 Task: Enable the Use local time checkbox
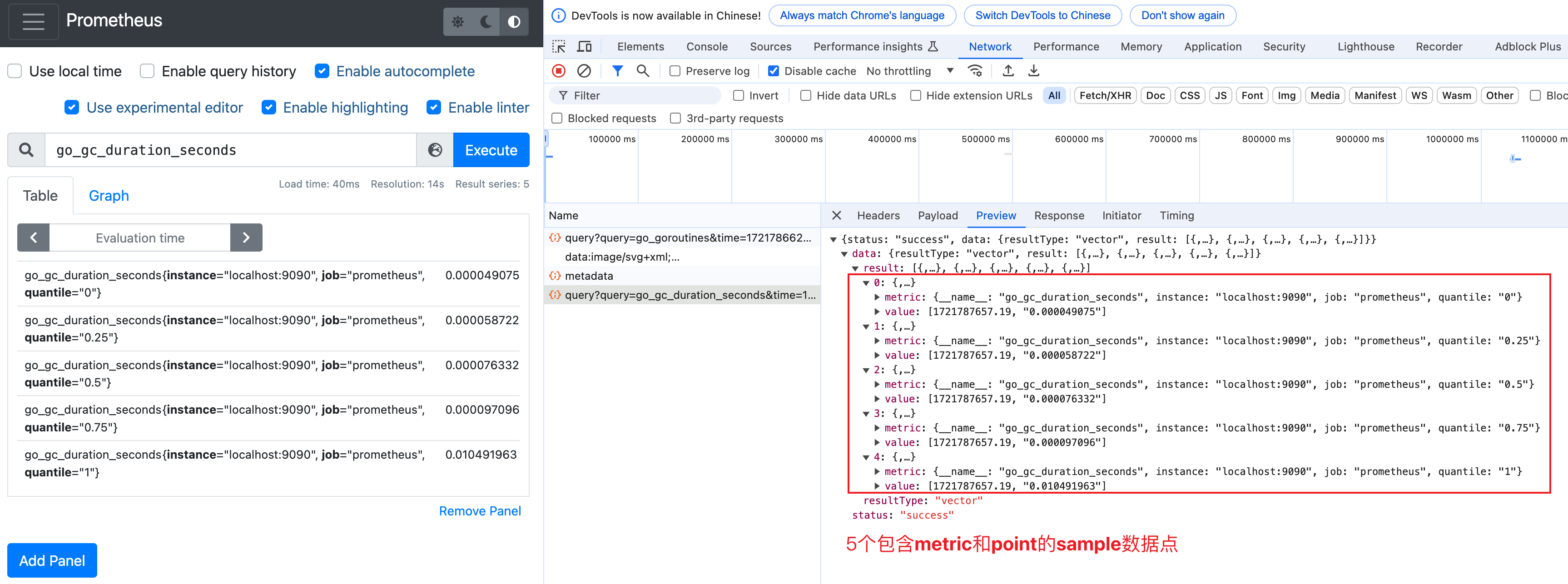[x=15, y=71]
